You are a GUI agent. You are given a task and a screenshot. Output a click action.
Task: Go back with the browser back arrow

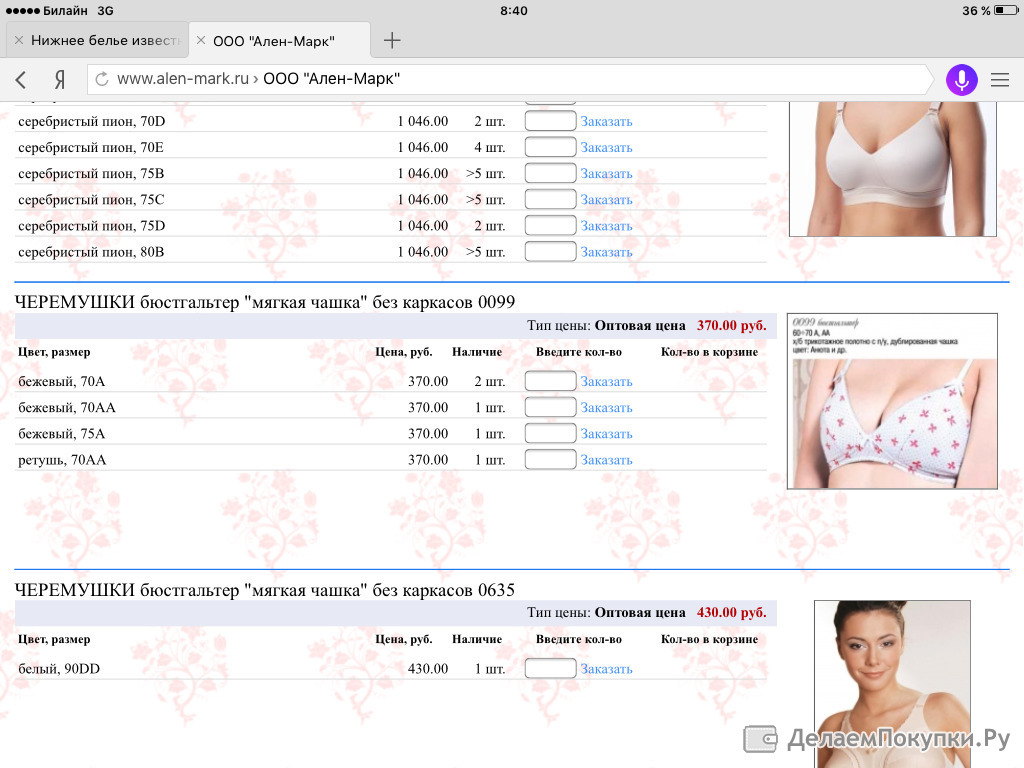(21, 80)
